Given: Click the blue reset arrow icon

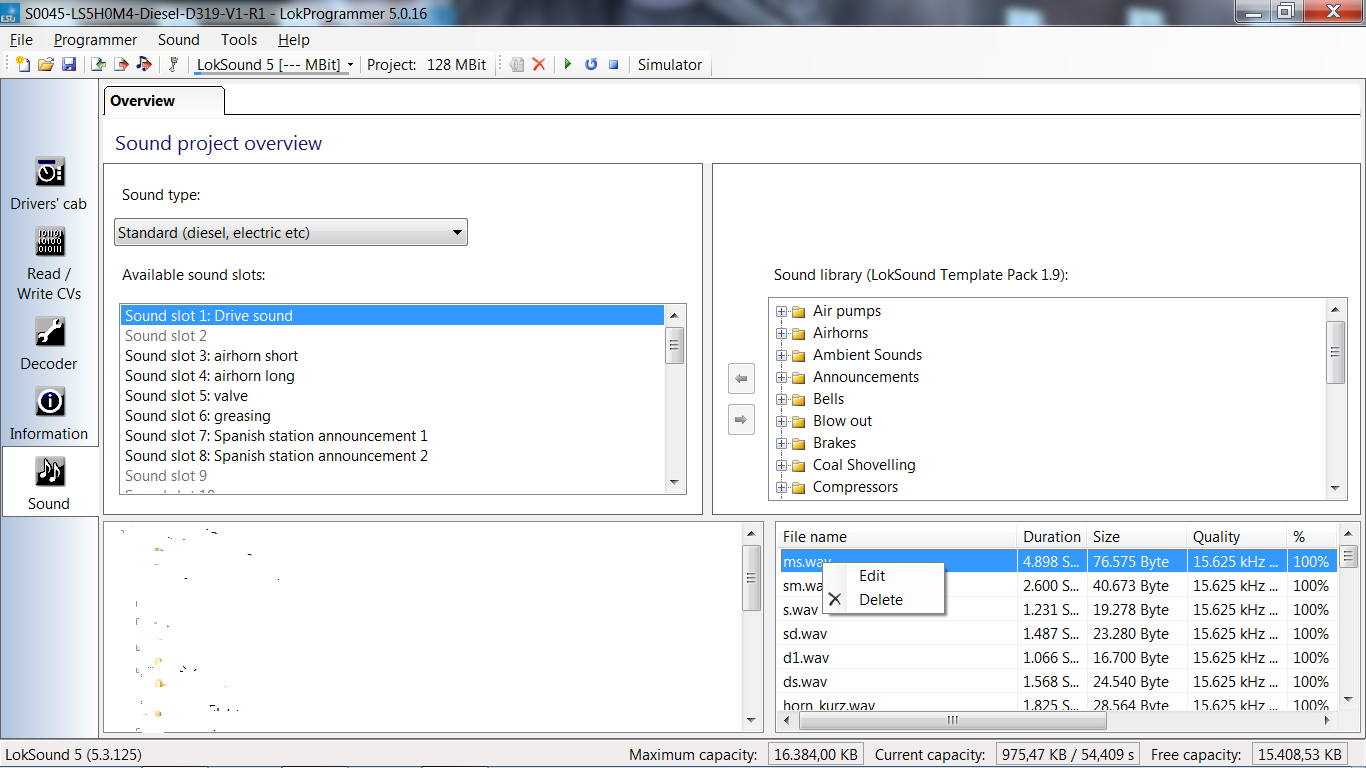Looking at the screenshot, I should tap(591, 64).
